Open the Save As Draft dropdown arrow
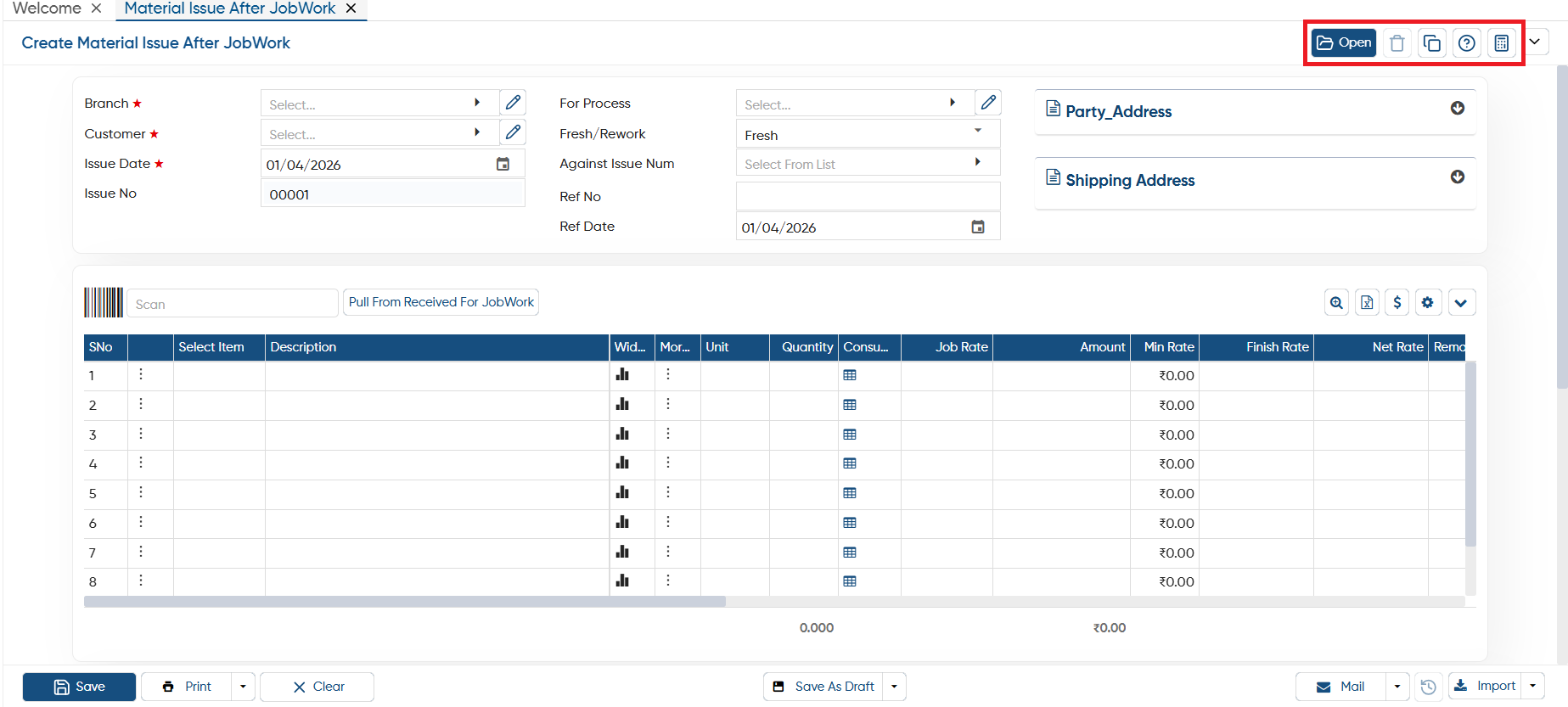This screenshot has width=1568, height=707. tap(894, 687)
